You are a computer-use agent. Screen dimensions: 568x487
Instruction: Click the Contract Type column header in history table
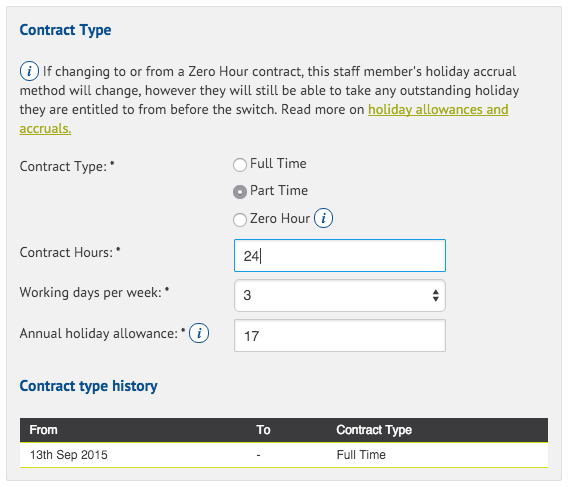374,430
